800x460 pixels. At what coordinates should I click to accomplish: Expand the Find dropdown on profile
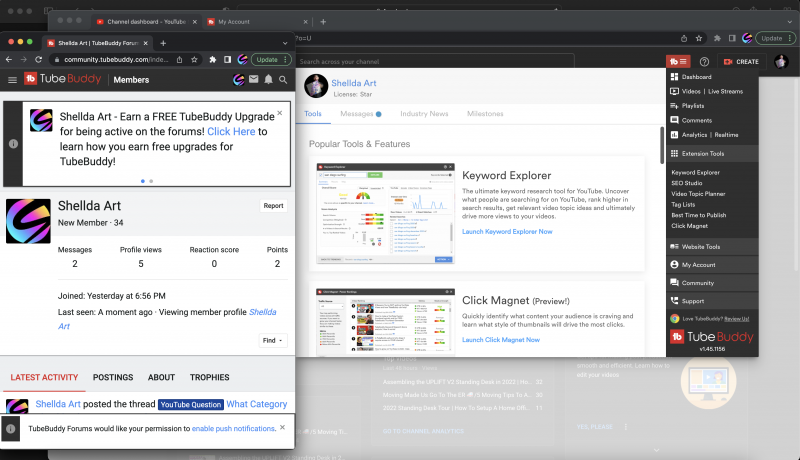pos(273,340)
